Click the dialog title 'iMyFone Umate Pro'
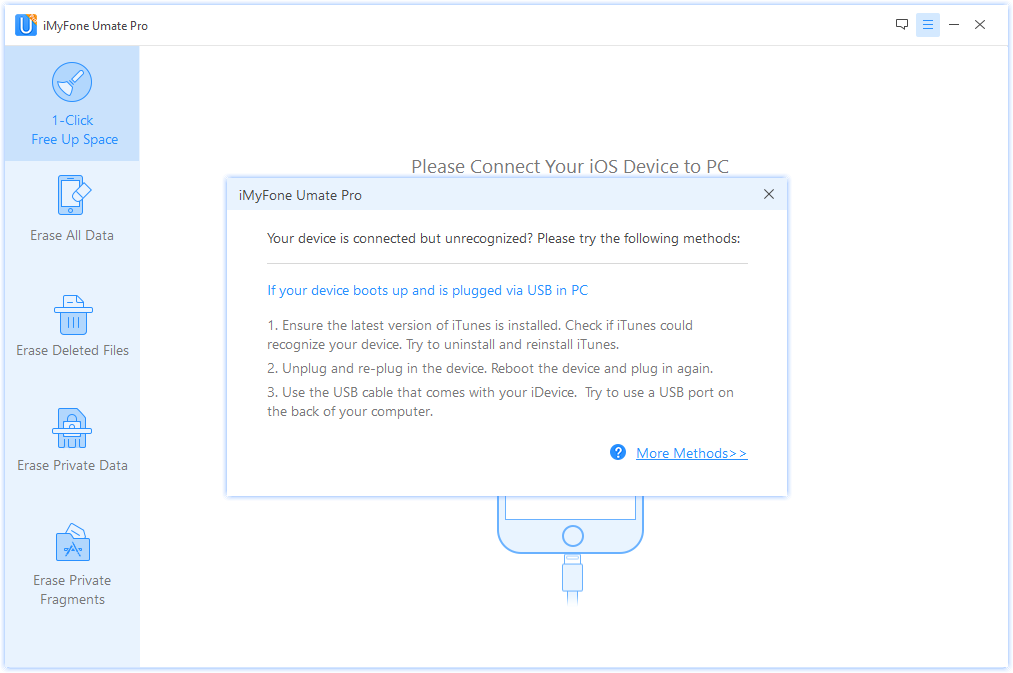Screen dimensions: 1013x673 pyautogui.click(x=300, y=195)
